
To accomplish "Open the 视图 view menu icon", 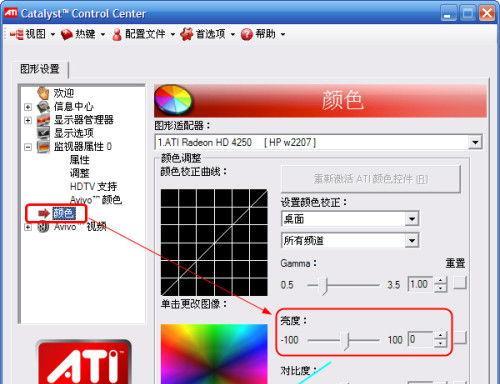I will tap(16, 34).
